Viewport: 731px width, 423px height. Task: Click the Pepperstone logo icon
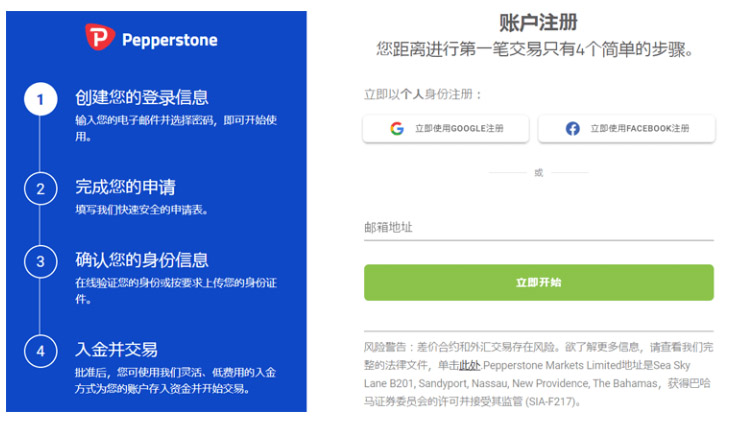(100, 37)
